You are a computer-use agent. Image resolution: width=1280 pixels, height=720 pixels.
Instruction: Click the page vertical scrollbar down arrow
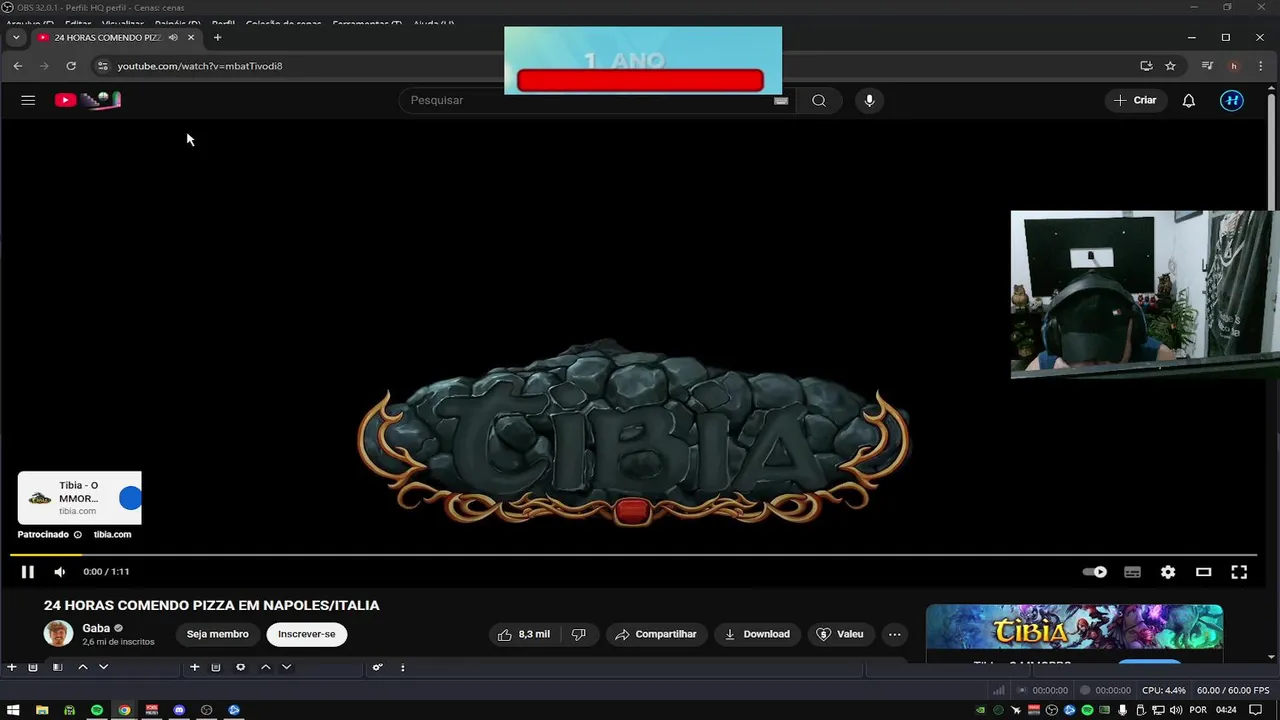pyautogui.click(x=1272, y=657)
